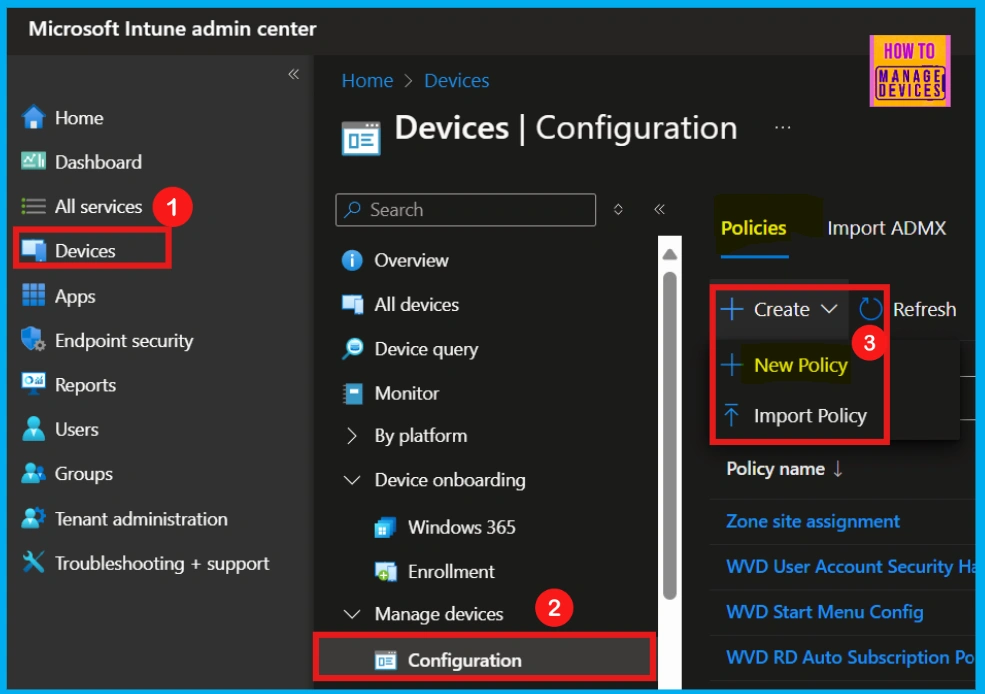Open Endpoint security in the sidebar
Viewport: 985px width, 694px height.
pyautogui.click(x=124, y=340)
